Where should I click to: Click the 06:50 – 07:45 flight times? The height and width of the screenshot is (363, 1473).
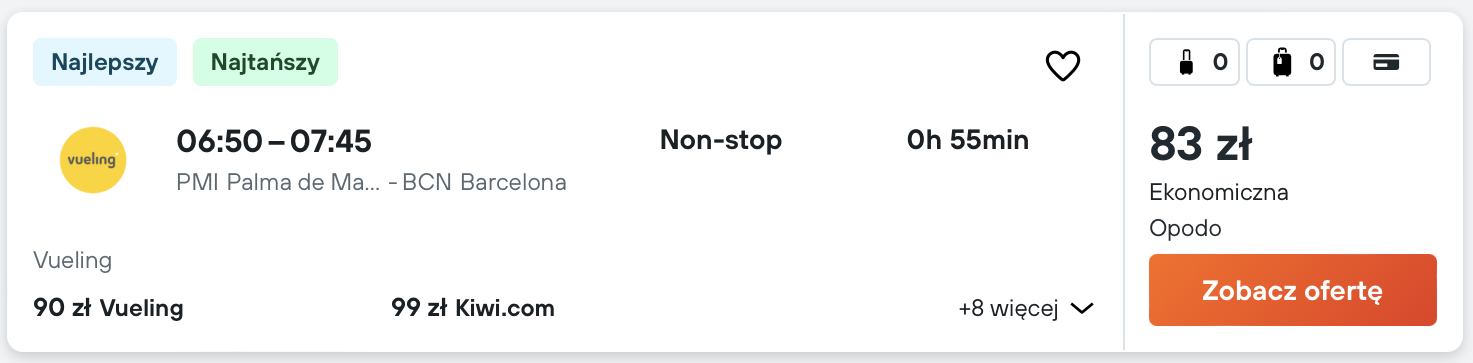point(274,141)
